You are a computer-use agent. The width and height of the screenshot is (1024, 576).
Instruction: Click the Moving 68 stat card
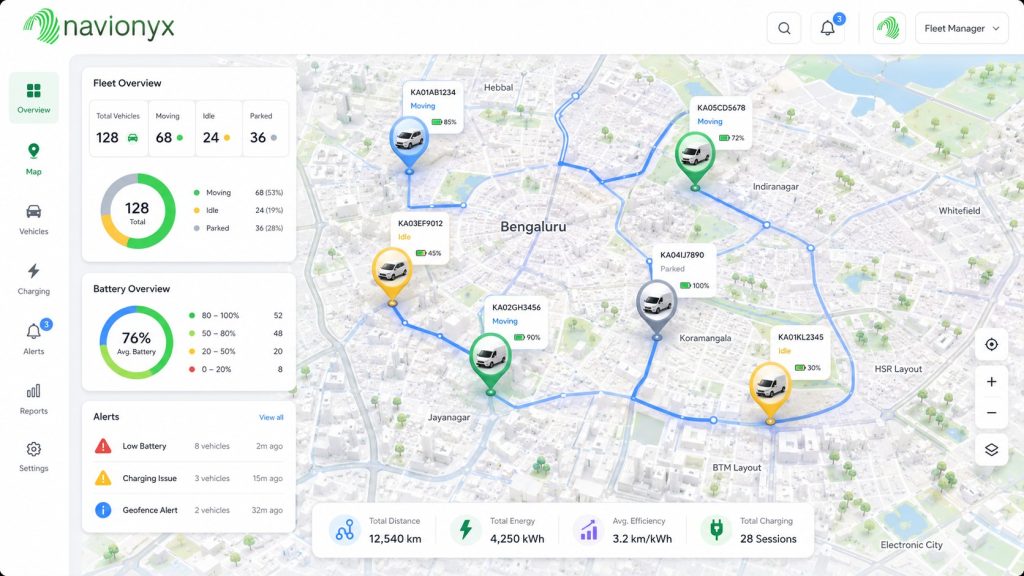171,129
